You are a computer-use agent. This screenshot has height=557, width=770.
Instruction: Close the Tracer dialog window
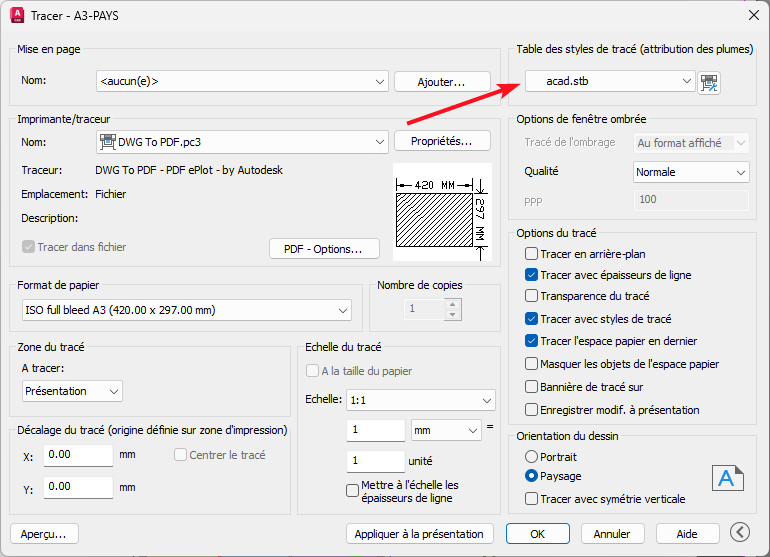click(751, 15)
